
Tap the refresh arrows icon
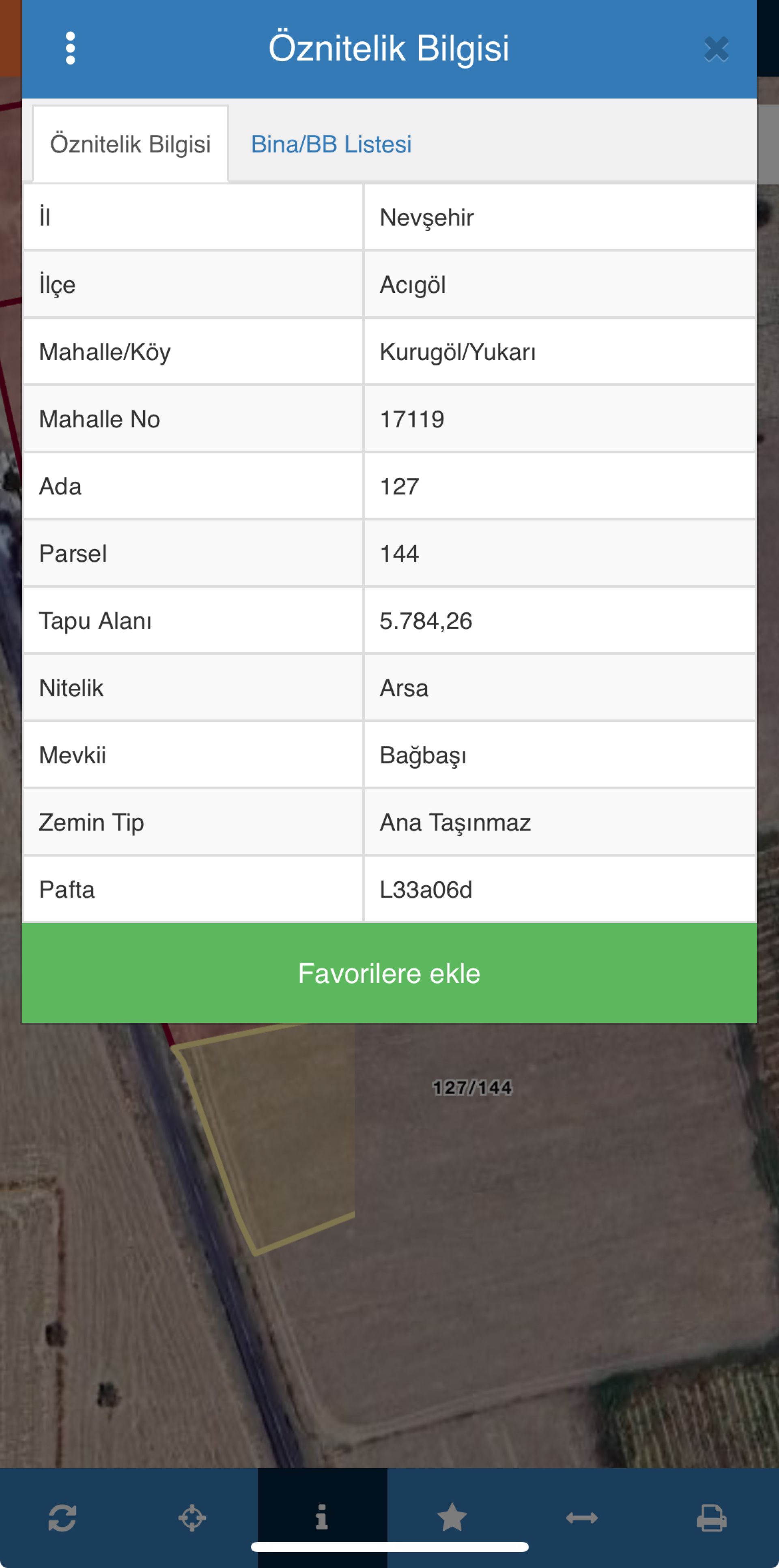(x=62, y=1517)
